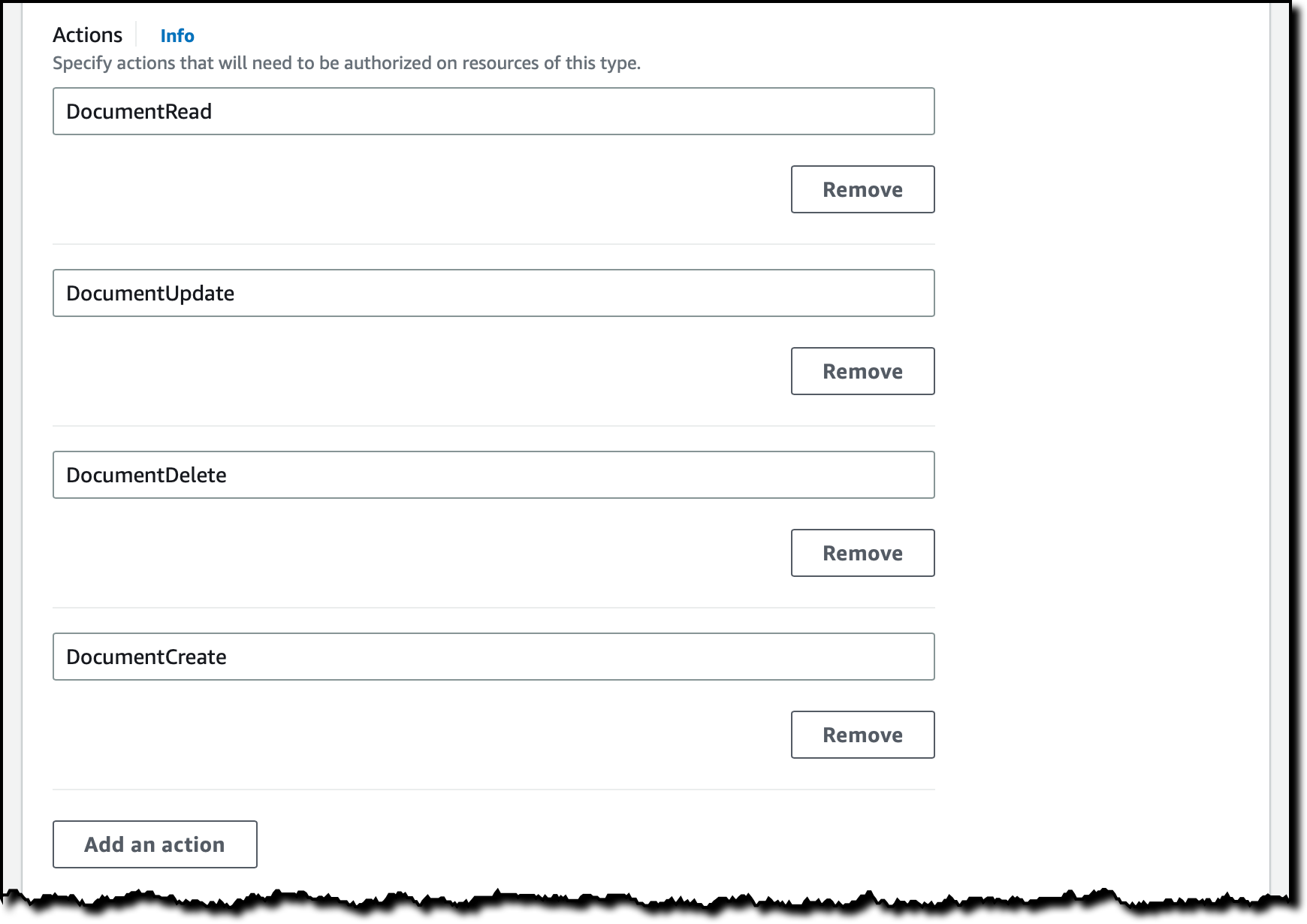Remove the DocumentRead action
Image resolution: width=1307 pixels, height=924 pixels.
[862, 189]
